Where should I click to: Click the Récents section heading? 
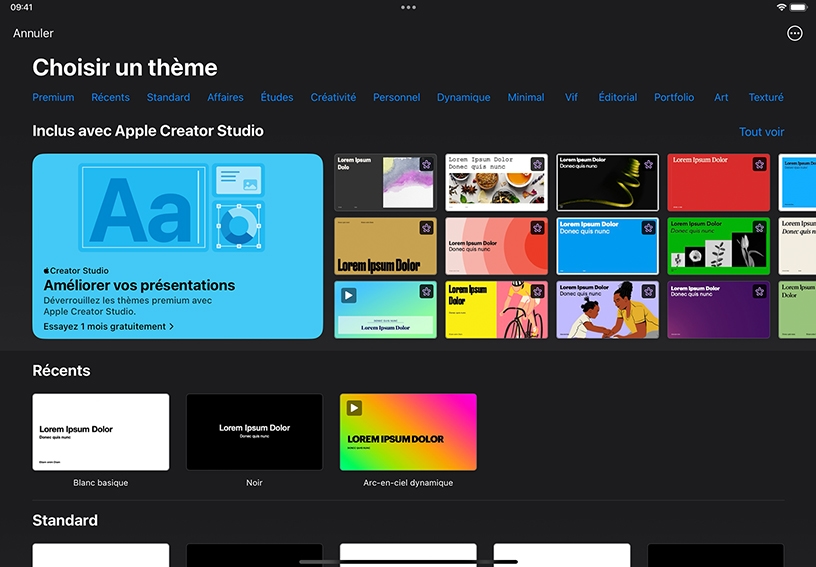point(61,370)
